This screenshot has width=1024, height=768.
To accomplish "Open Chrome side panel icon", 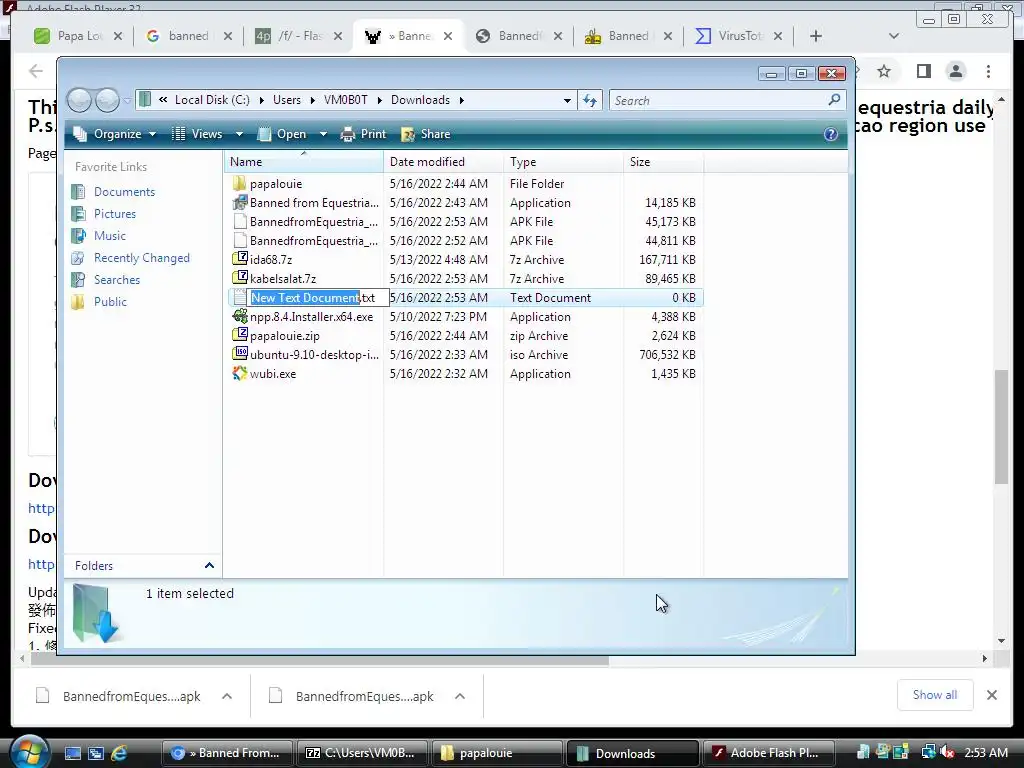I will [x=923, y=71].
